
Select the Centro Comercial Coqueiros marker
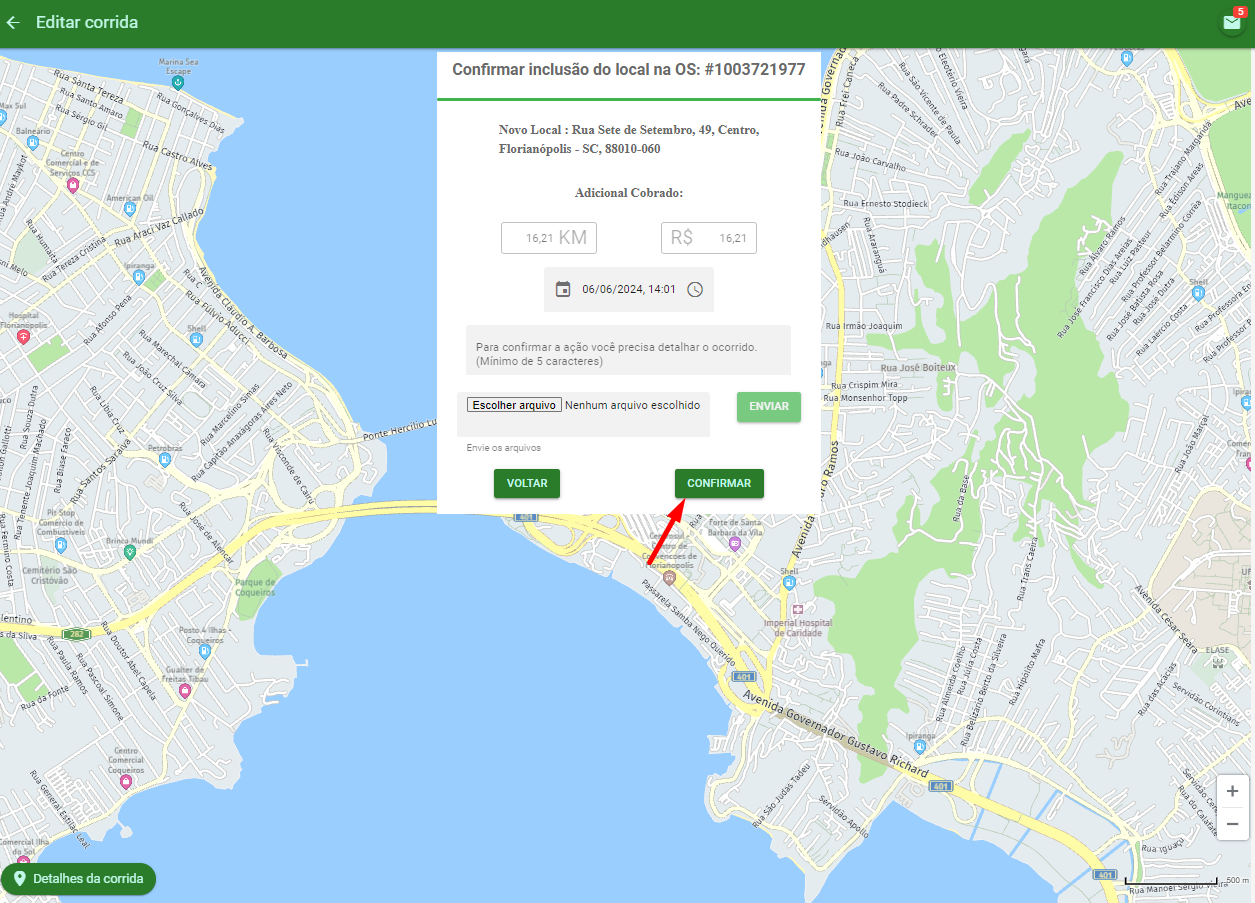tap(125, 782)
